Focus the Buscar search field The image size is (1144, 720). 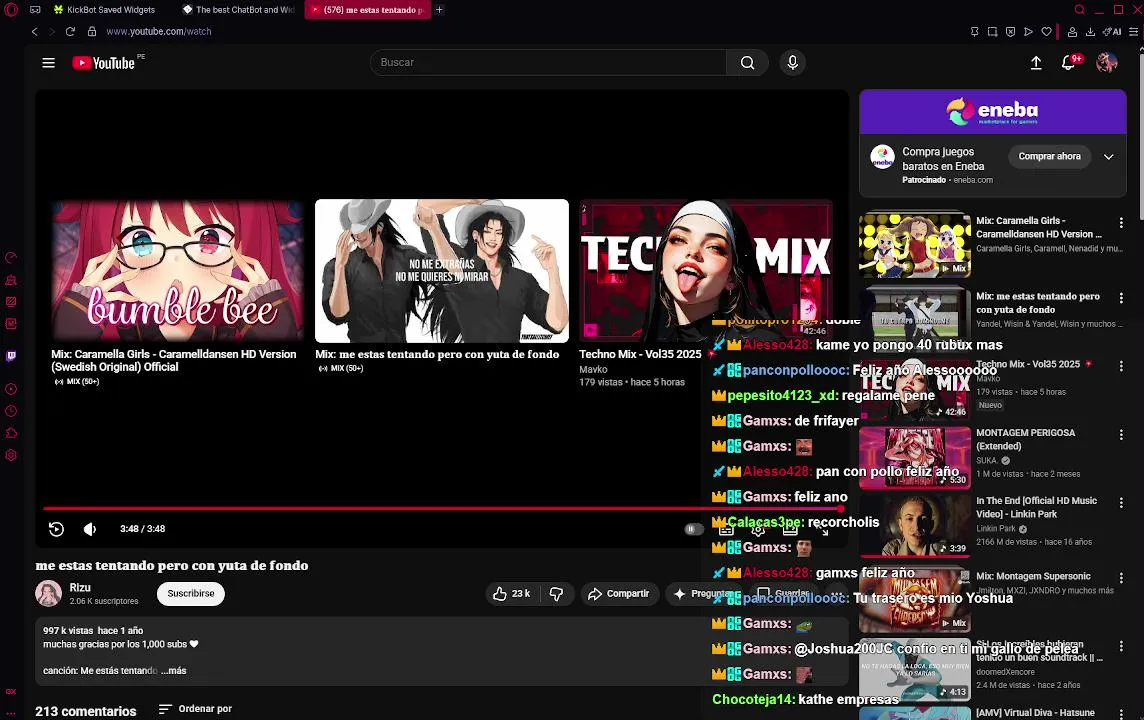549,63
